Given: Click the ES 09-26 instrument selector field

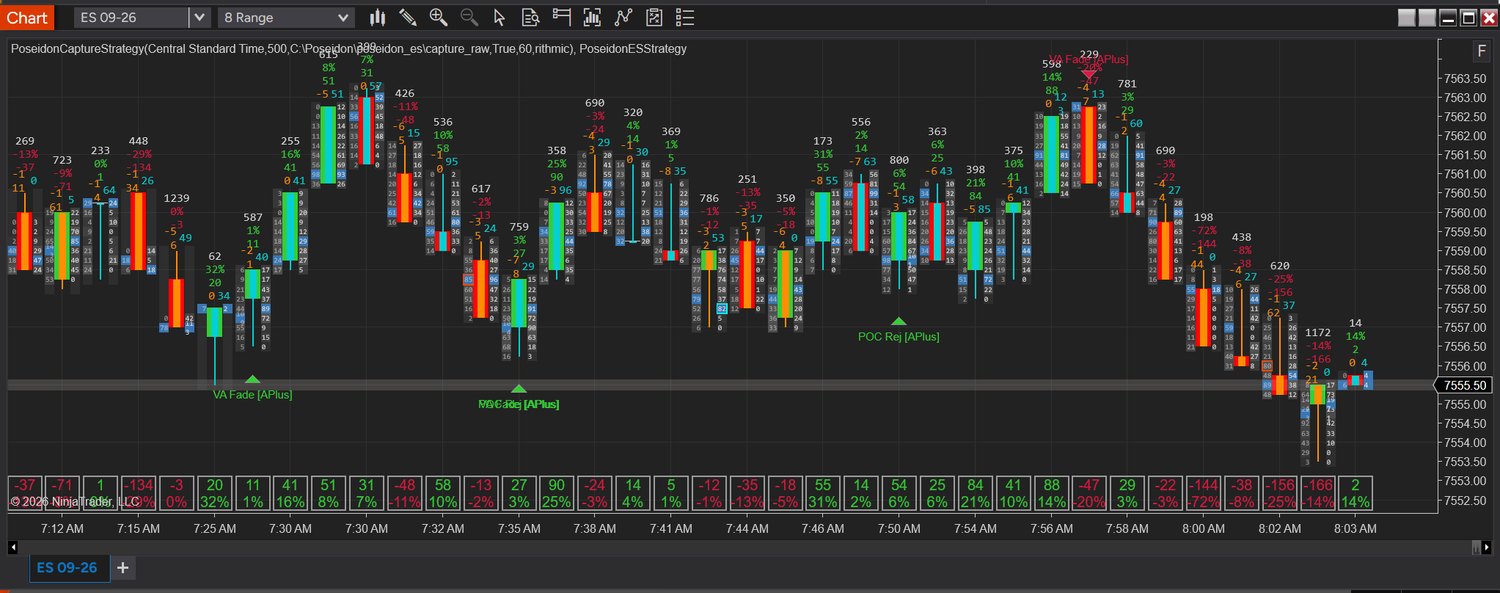Looking at the screenshot, I should pos(131,17).
